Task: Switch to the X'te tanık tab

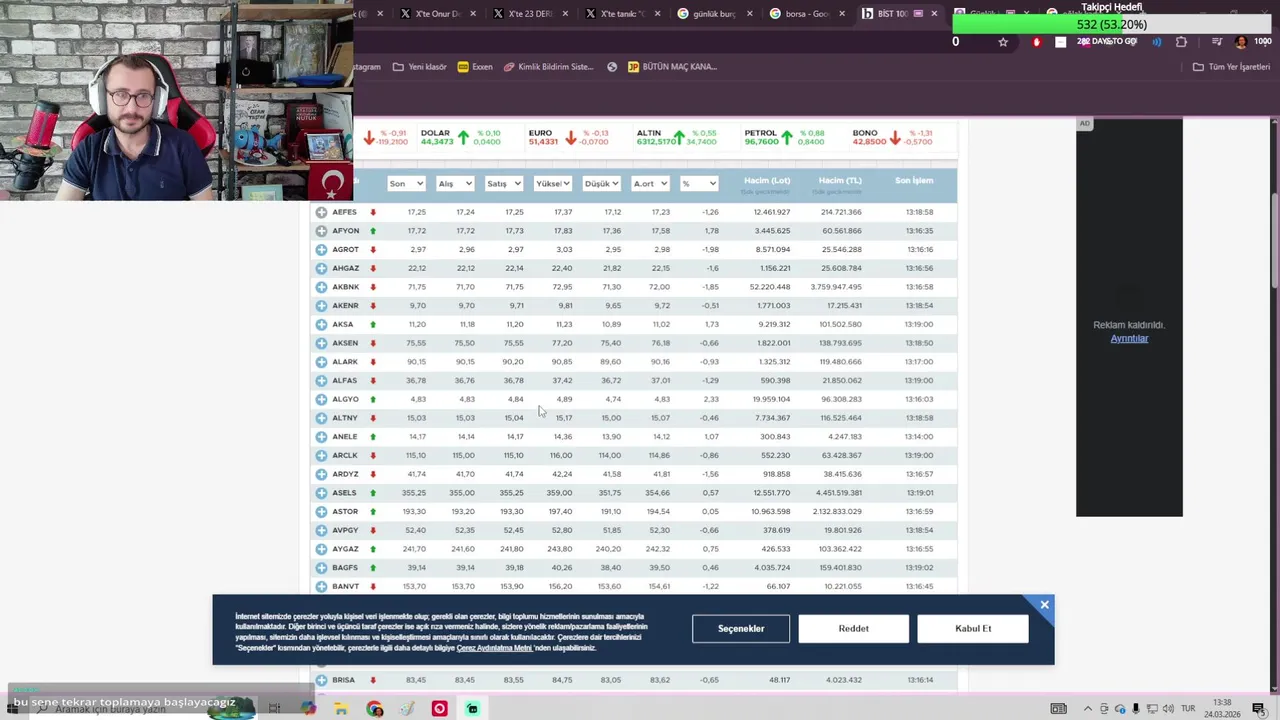Action: point(620,14)
